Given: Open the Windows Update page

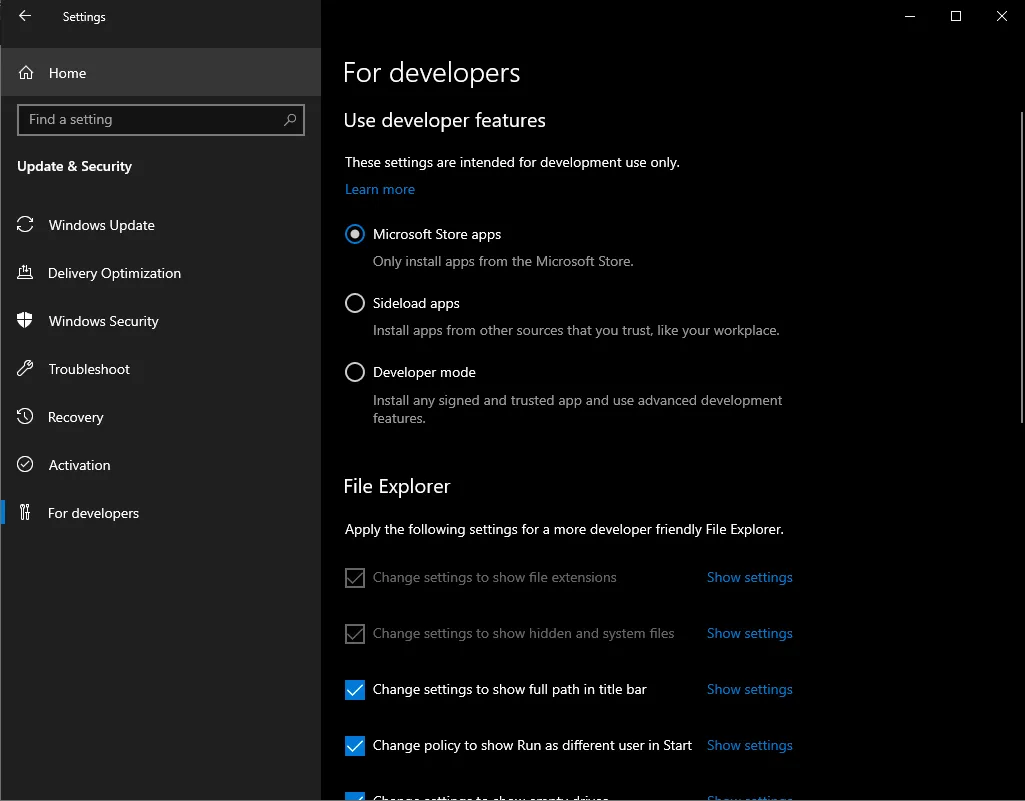Looking at the screenshot, I should pos(161,225).
